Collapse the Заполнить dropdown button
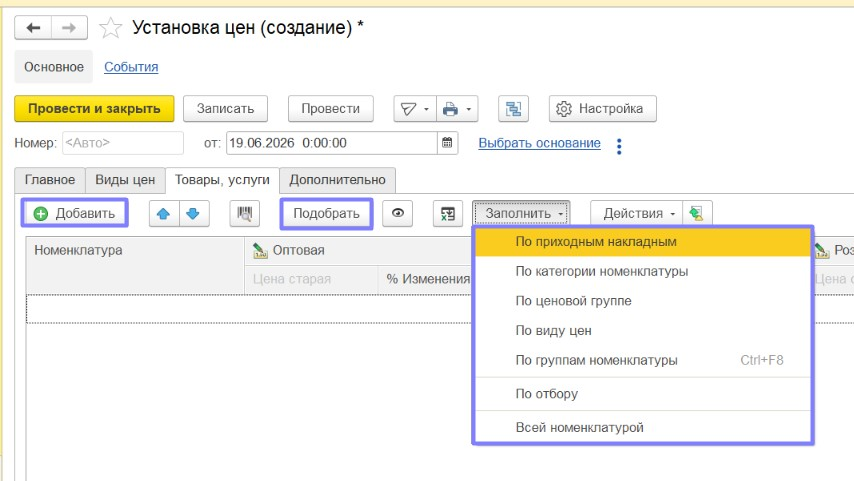 [x=521, y=214]
